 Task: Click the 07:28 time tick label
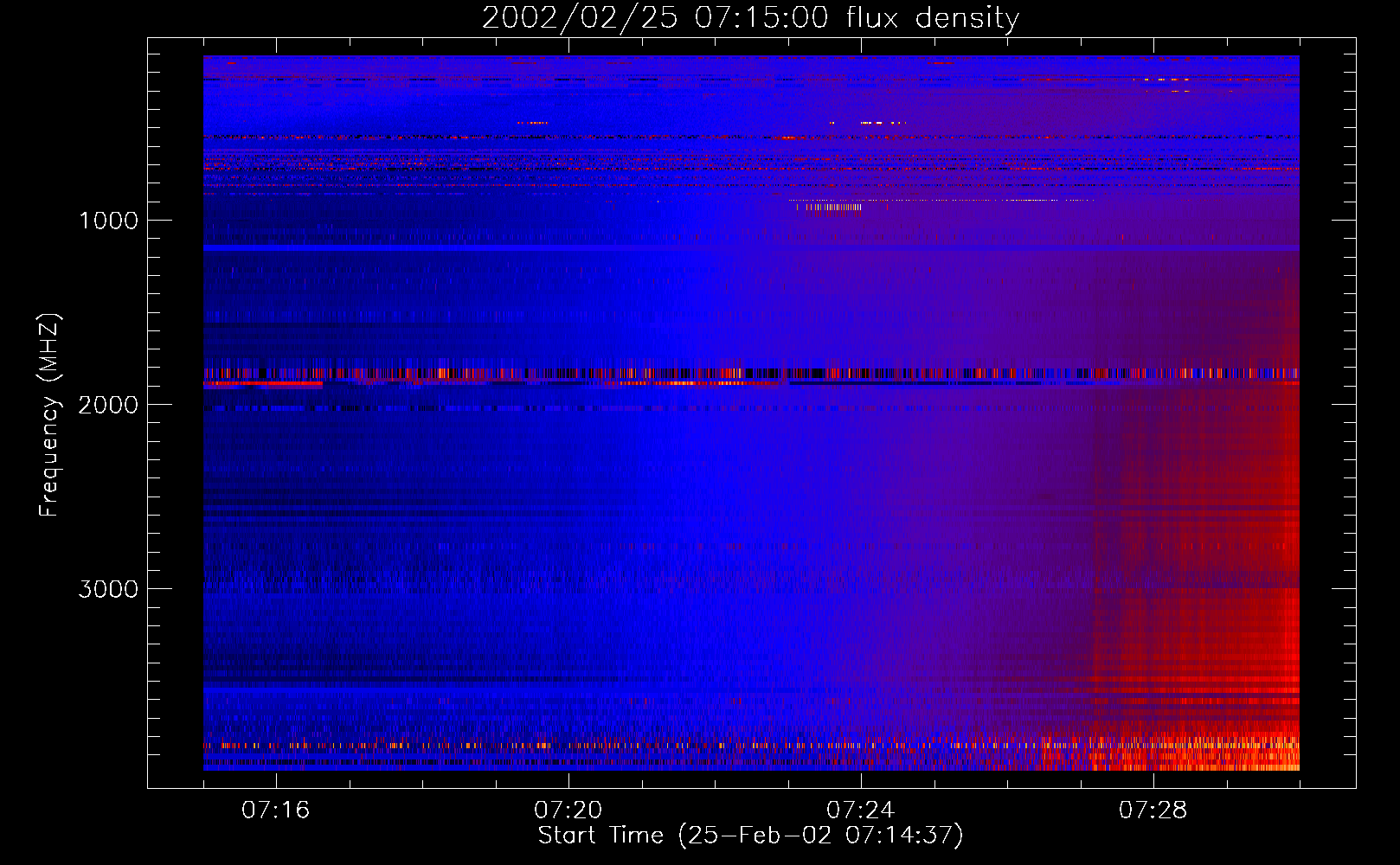[1153, 811]
